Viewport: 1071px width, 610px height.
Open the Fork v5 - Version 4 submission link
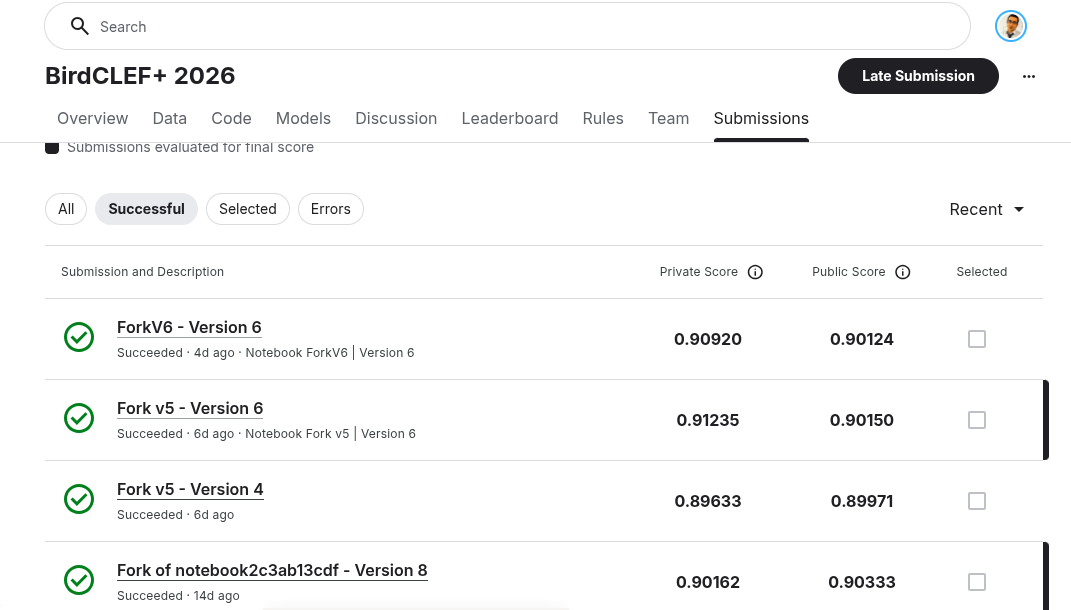[190, 490]
